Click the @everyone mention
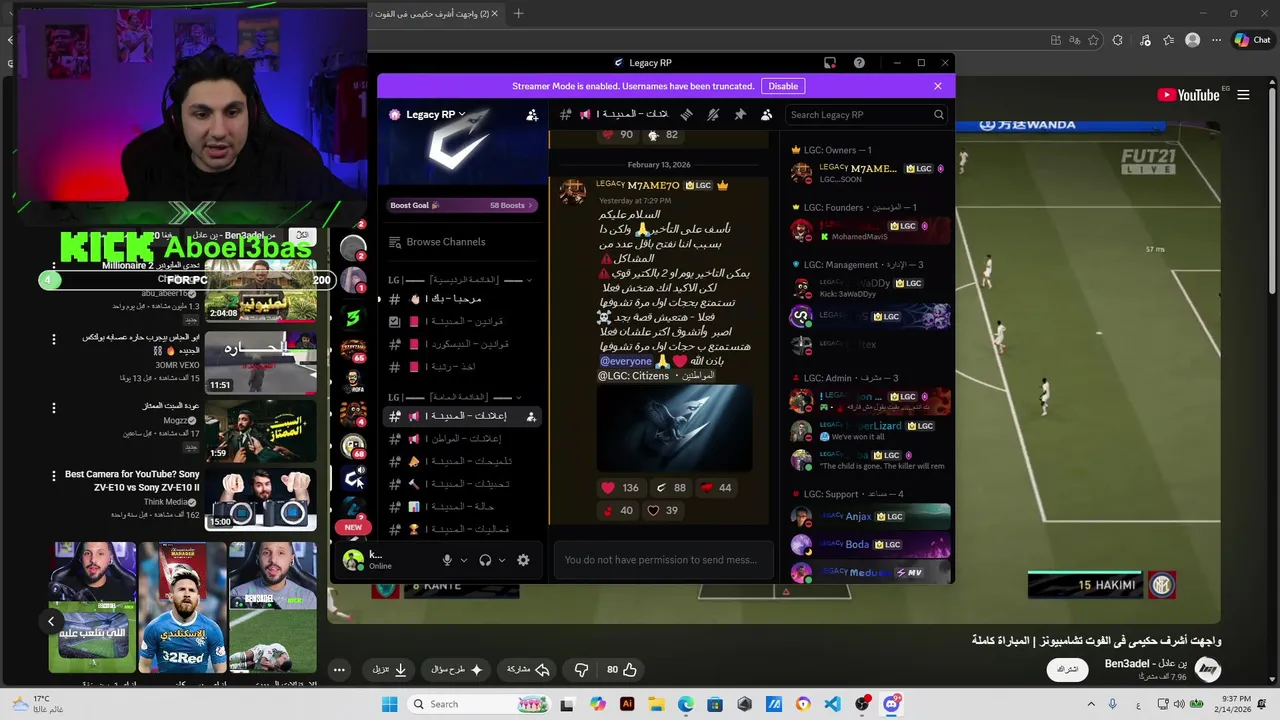 click(626, 361)
